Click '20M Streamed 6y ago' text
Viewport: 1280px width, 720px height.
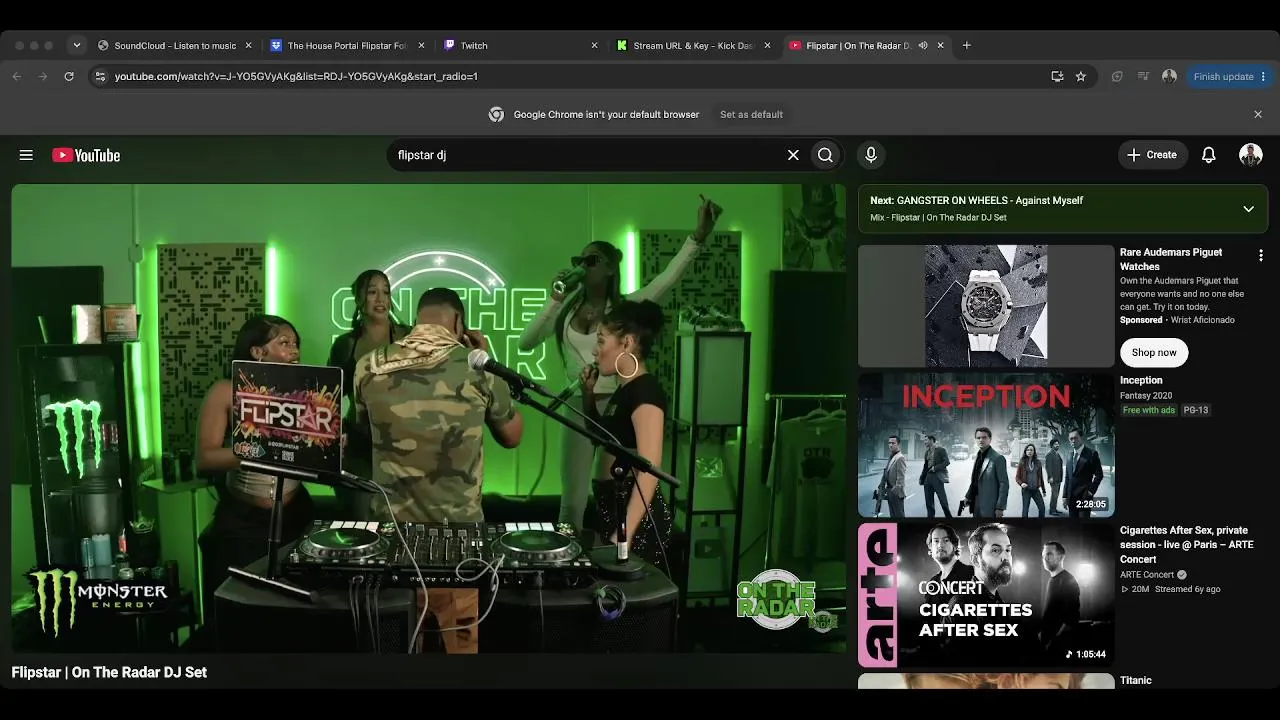(x=1170, y=589)
